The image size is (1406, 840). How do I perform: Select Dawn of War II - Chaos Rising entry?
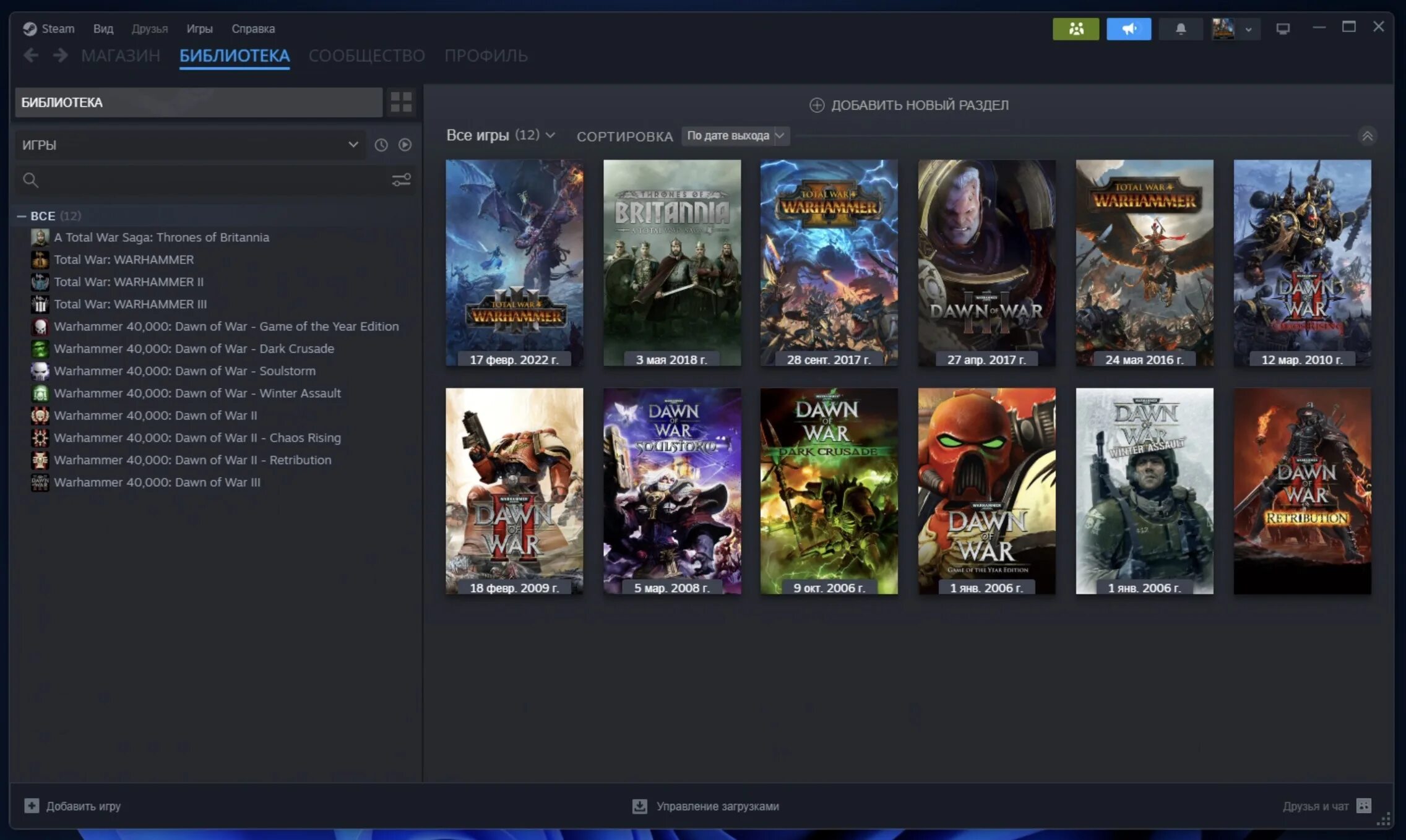(197, 438)
